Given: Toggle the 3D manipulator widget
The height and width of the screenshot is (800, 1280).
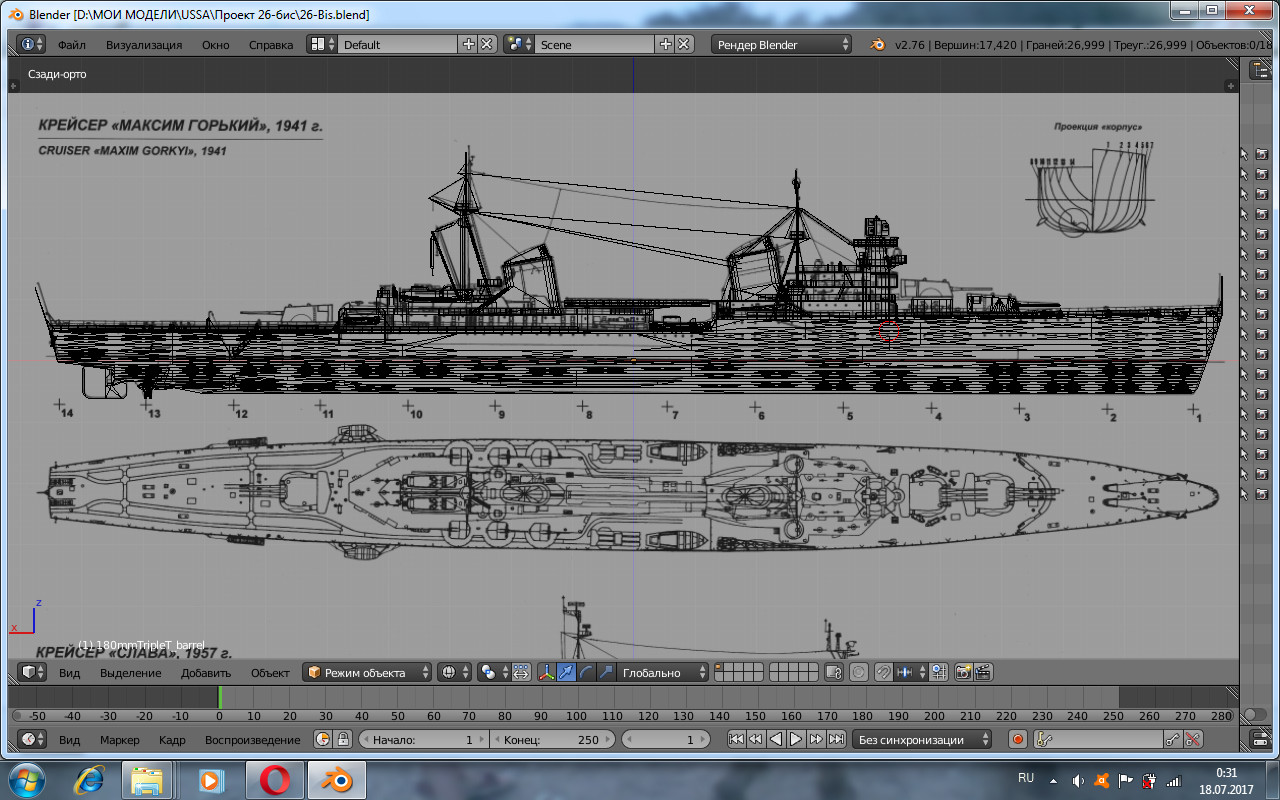Looking at the screenshot, I should 546,672.
